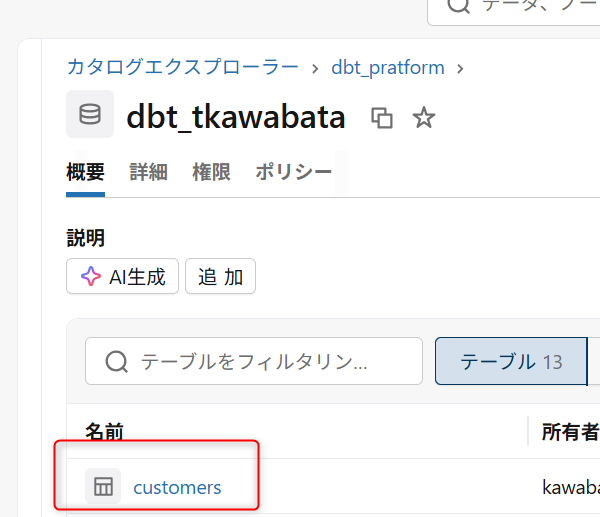Copy the dbt_tkawabata schema name
The image size is (600, 517).
382,118
